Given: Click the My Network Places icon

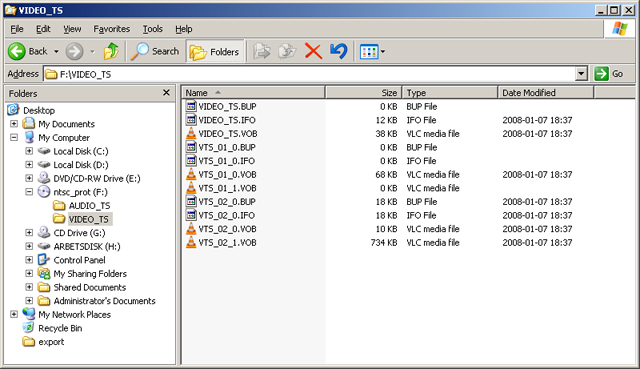Looking at the screenshot, I should 29,314.
